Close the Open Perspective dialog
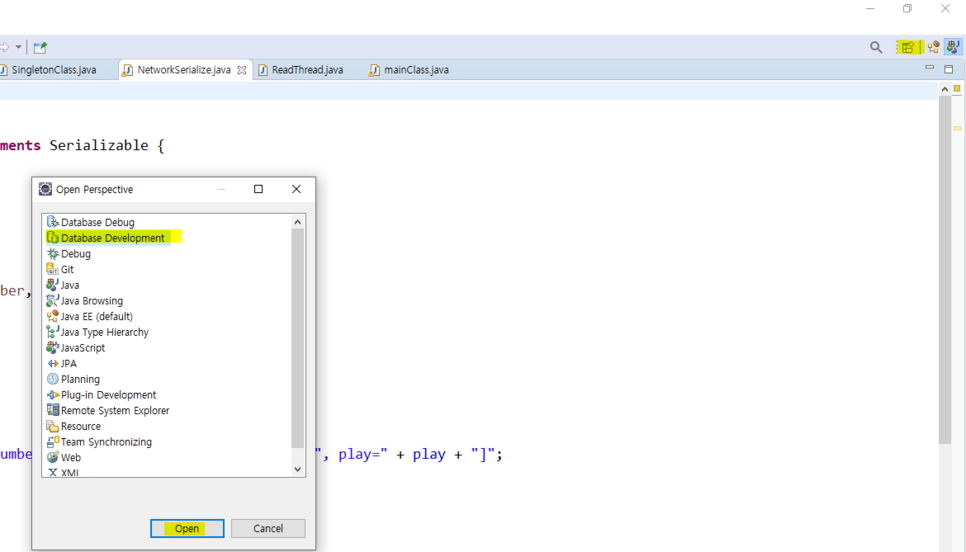 tap(296, 189)
